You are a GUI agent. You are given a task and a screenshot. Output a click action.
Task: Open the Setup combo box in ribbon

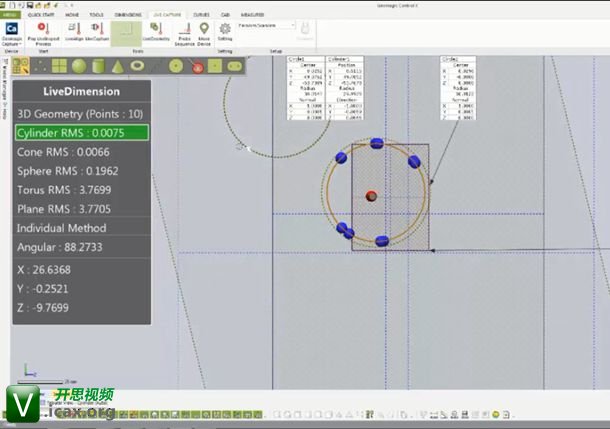click(266, 25)
